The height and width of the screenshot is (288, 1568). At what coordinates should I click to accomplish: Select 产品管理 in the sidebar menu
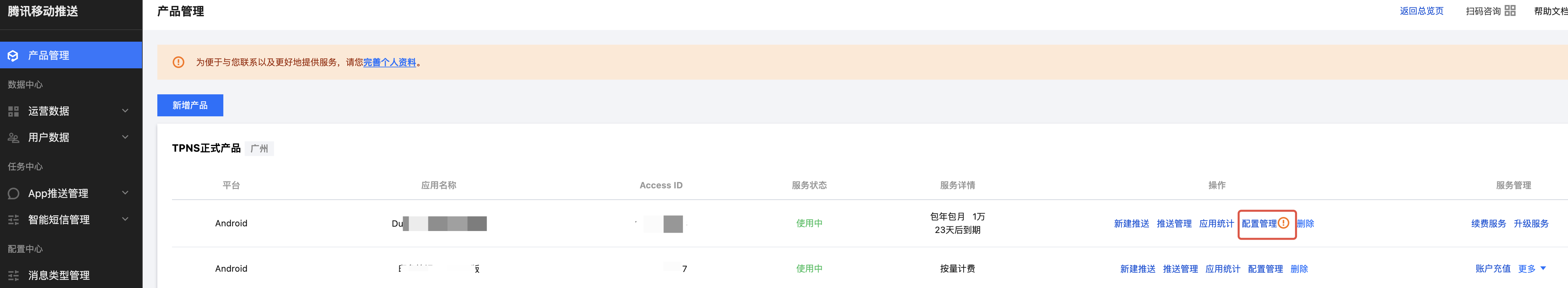(71, 55)
